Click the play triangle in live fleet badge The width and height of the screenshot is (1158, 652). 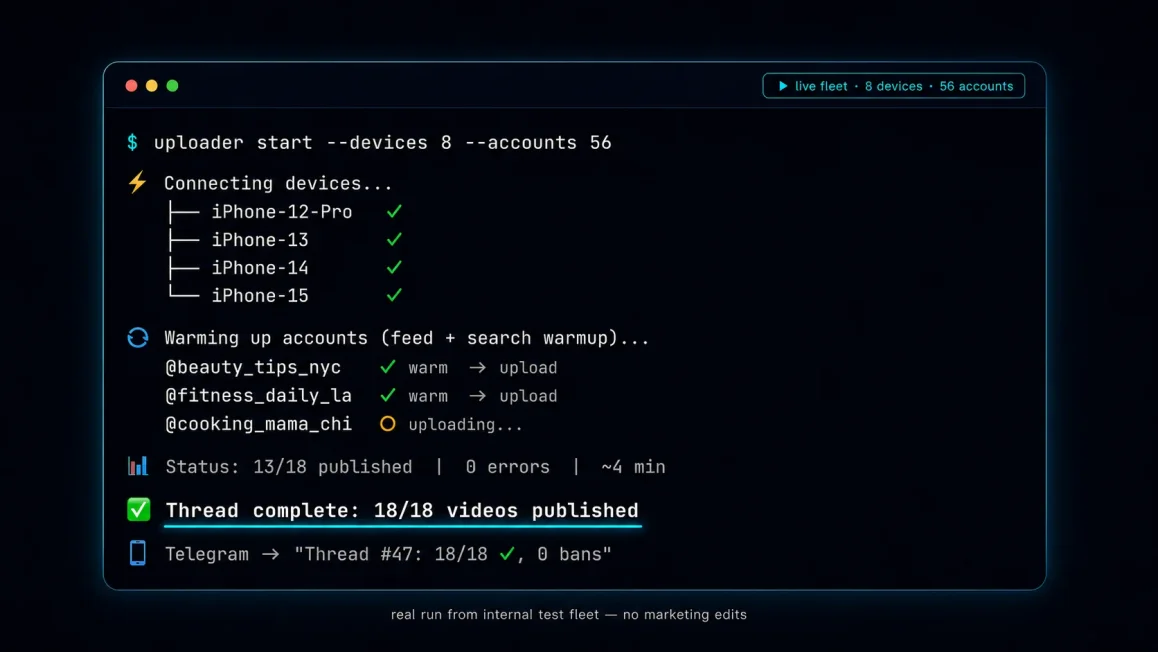click(x=783, y=86)
